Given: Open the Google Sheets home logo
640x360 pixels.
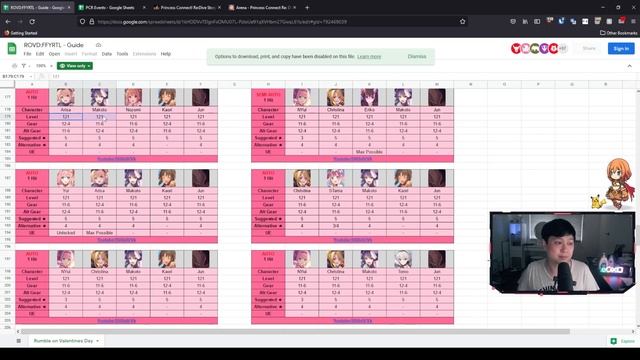Looking at the screenshot, I should 12,49.
